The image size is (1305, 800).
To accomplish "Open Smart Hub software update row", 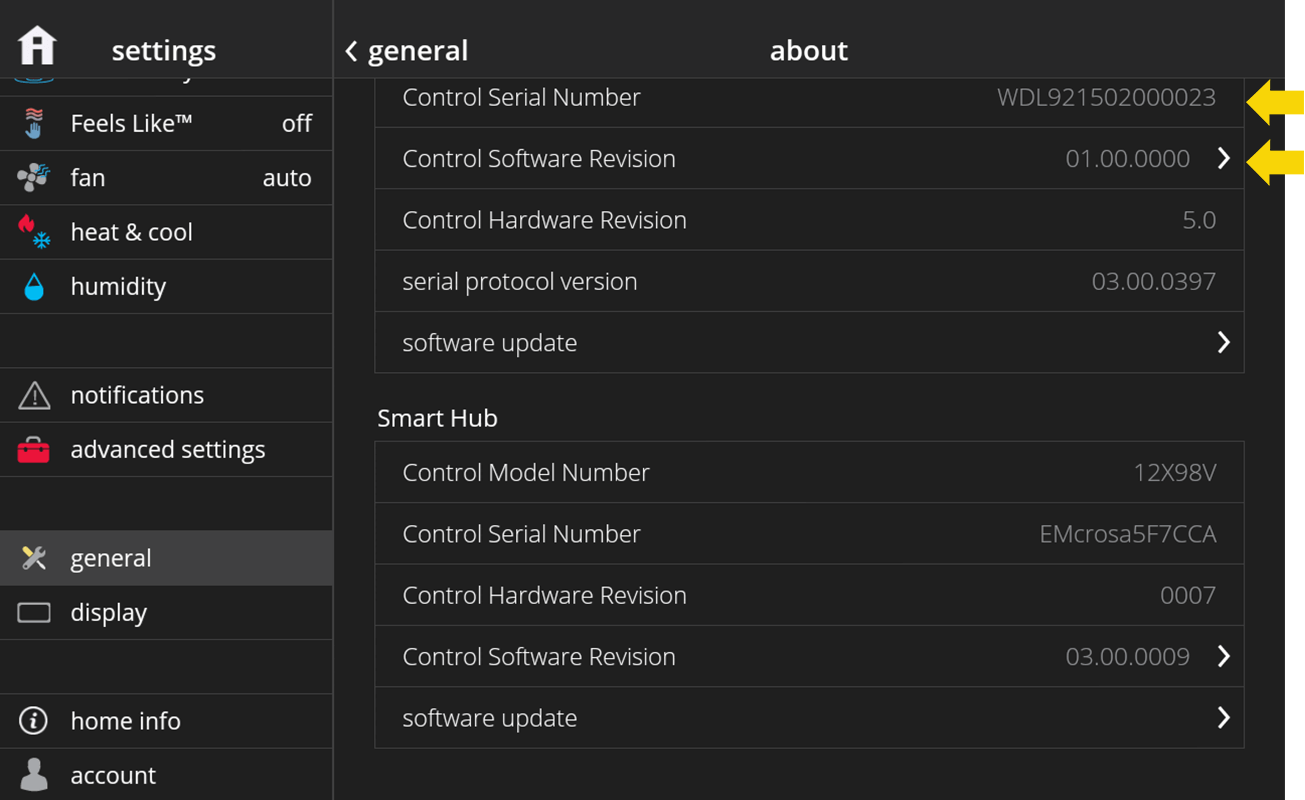I will click(808, 718).
